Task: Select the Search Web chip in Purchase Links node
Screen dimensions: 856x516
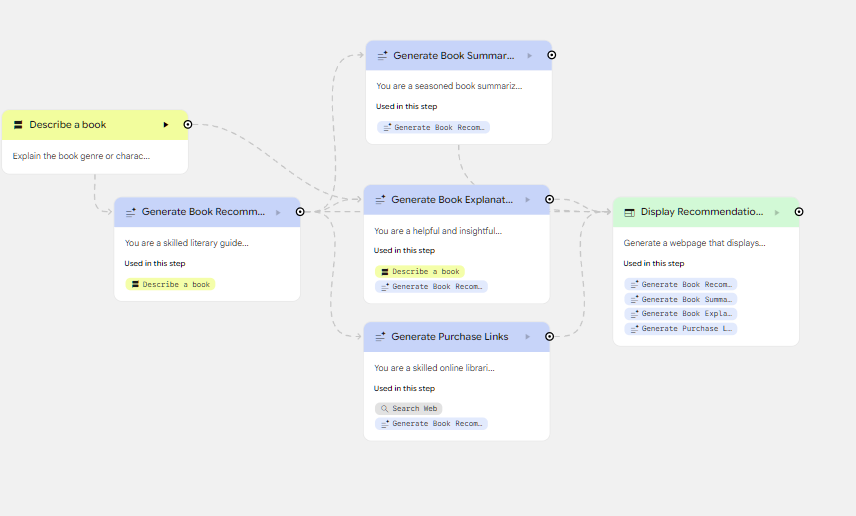Action: (x=408, y=408)
